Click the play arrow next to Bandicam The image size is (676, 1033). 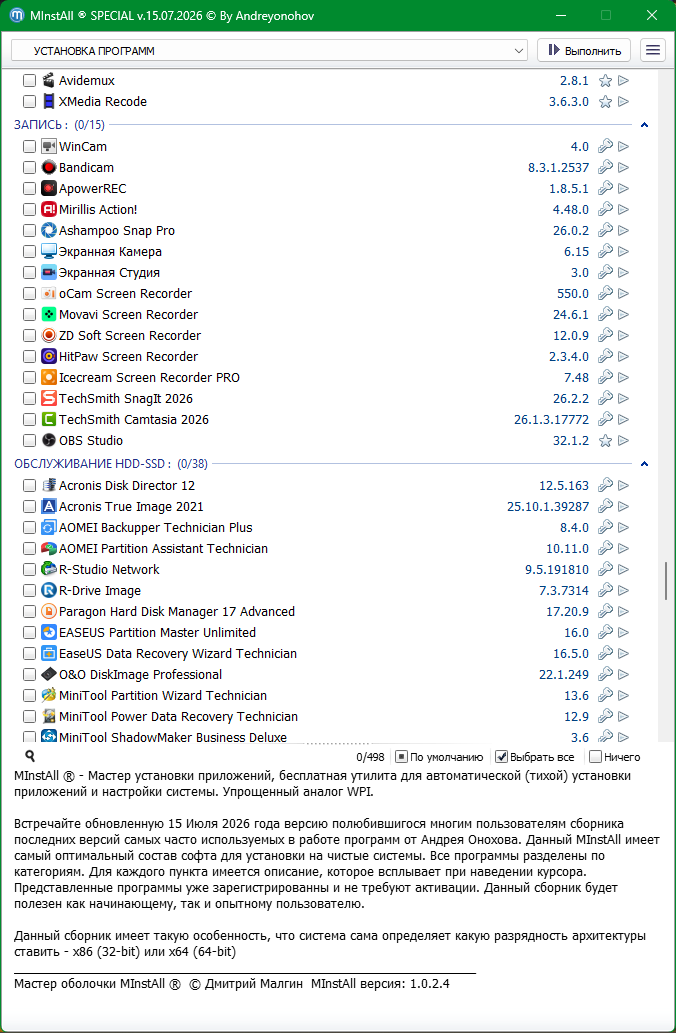click(x=623, y=167)
